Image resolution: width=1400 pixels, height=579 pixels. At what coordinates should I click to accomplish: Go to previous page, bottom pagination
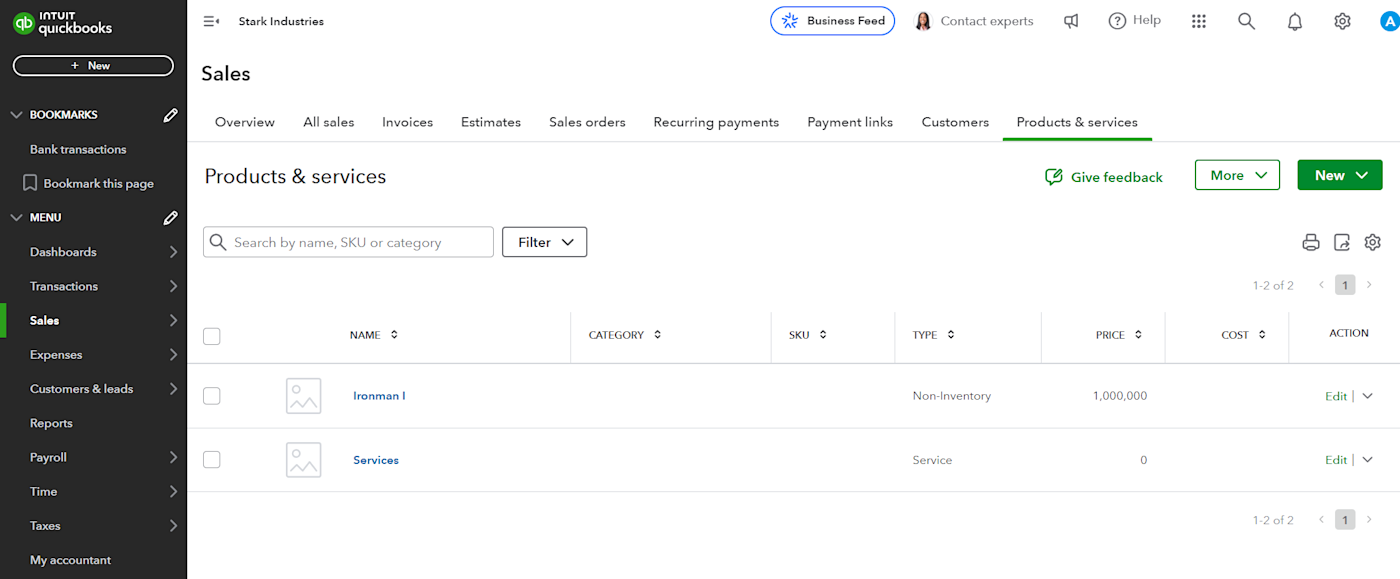(1321, 520)
